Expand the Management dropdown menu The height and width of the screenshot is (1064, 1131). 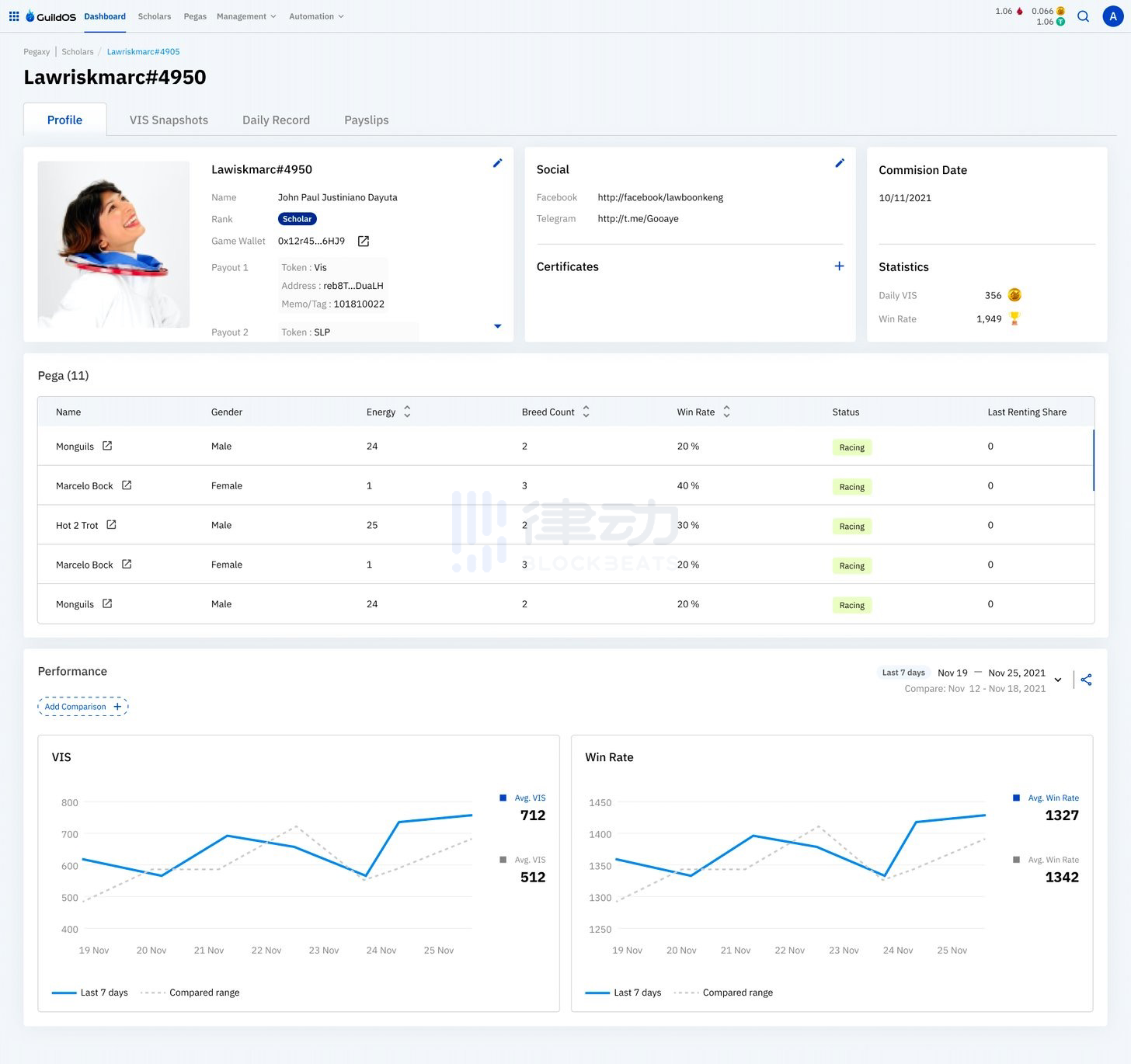(x=246, y=16)
